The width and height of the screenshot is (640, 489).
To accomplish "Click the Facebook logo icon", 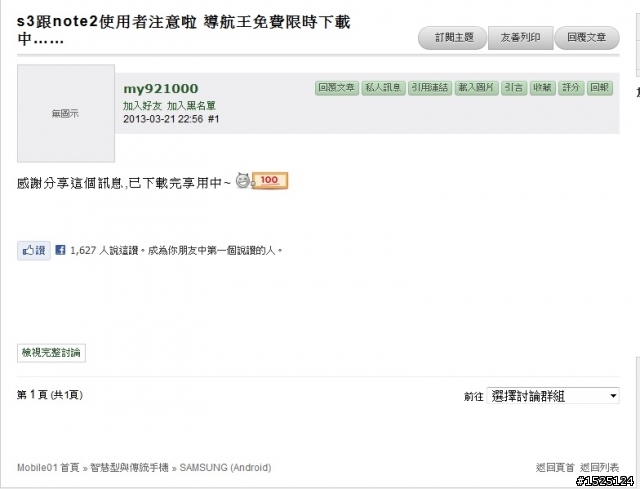I will pos(60,250).
